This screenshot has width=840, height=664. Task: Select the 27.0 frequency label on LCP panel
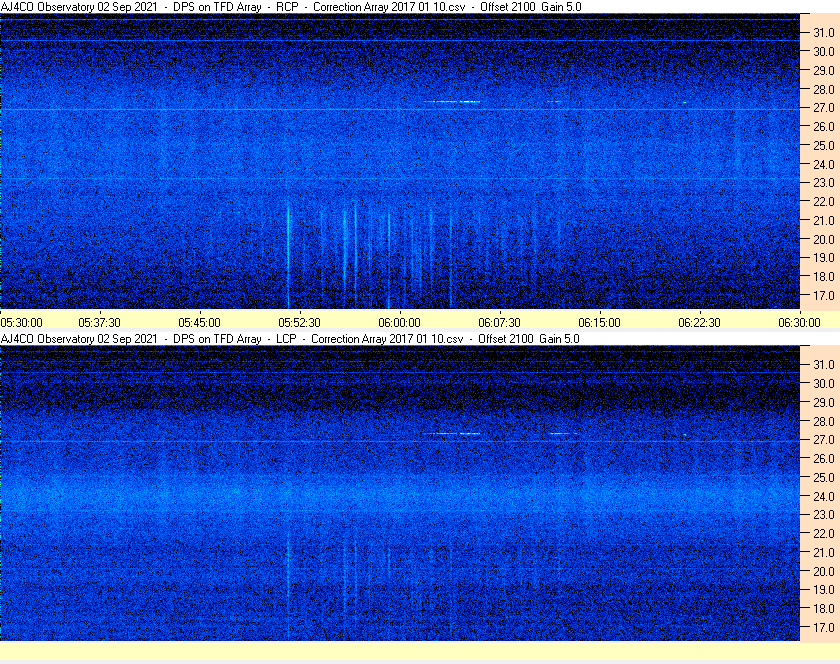pyautogui.click(x=824, y=439)
